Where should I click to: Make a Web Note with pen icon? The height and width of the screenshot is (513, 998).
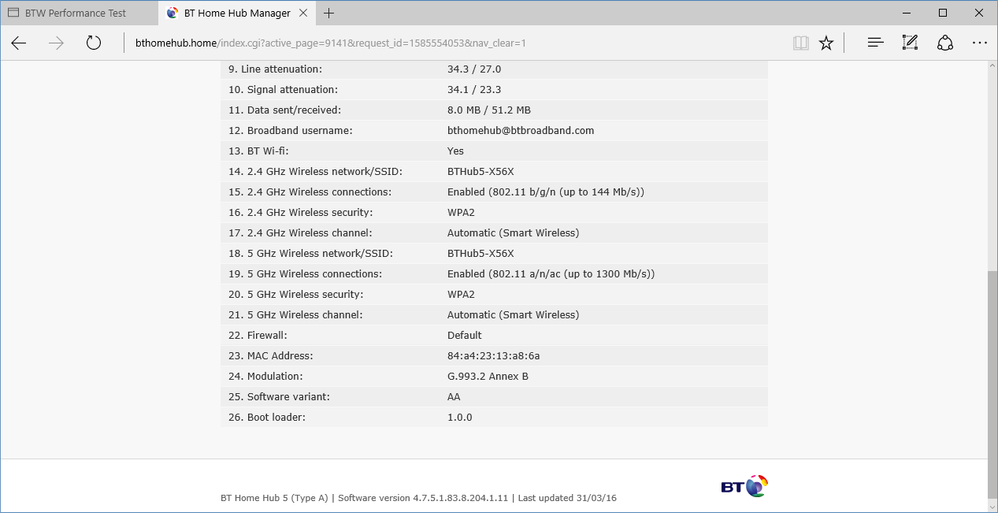tap(910, 43)
